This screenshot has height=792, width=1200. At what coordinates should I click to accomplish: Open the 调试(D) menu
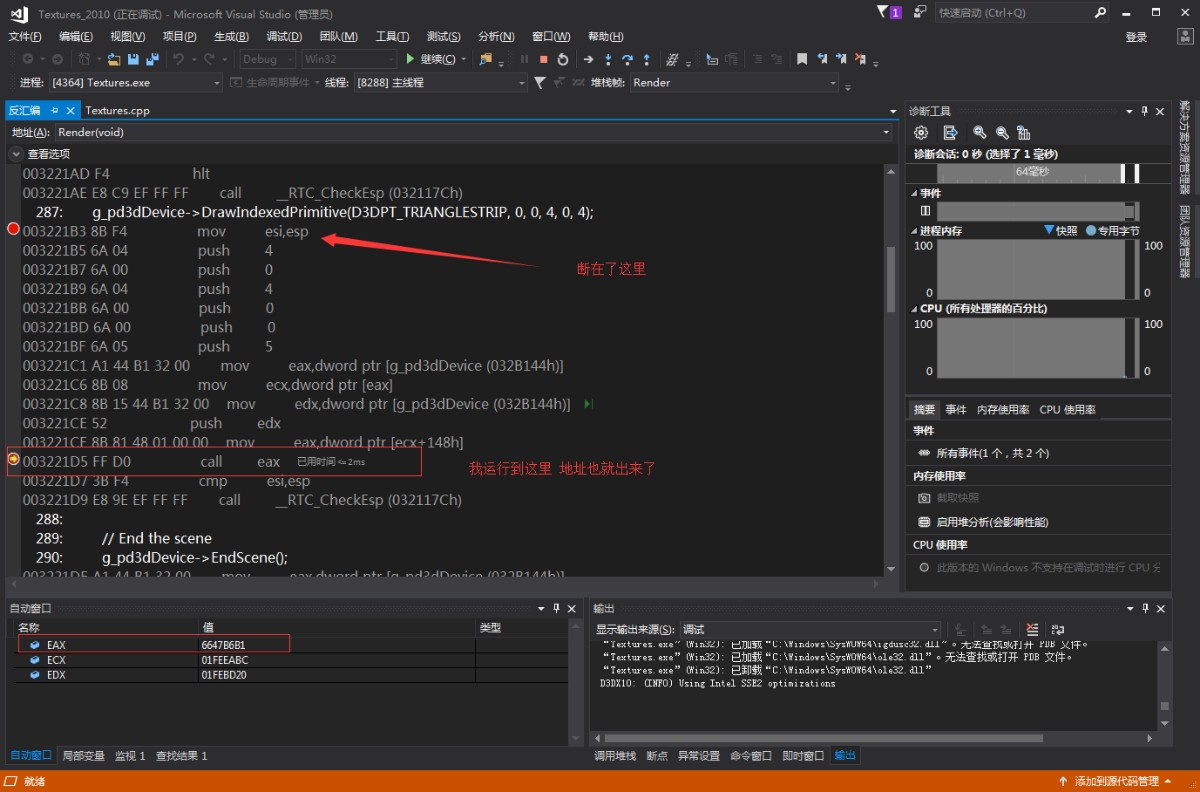(x=283, y=37)
